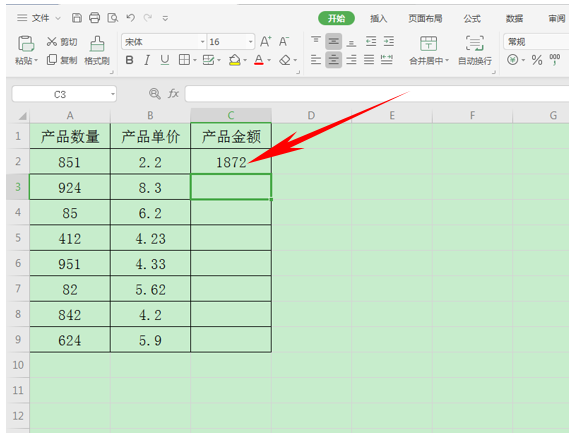Click the Merge and Center icon
This screenshot has height=433, width=569.
tap(429, 50)
